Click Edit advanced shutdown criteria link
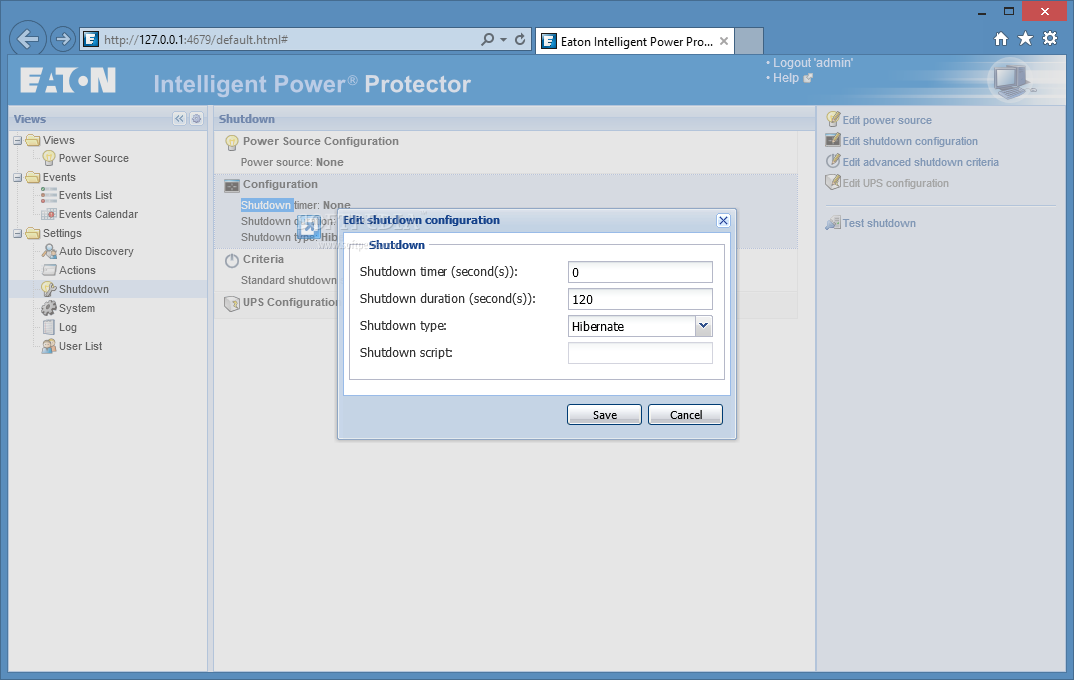Image resolution: width=1074 pixels, height=680 pixels. [x=921, y=162]
